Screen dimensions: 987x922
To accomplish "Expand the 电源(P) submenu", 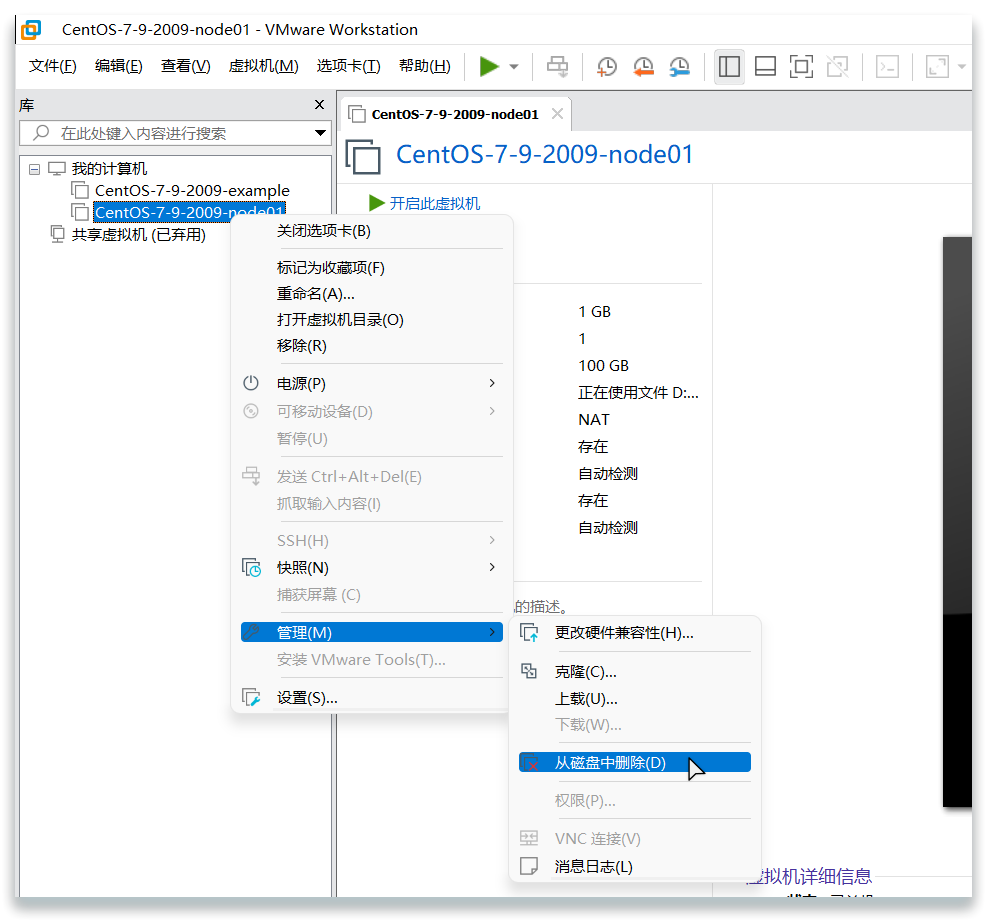I will point(372,383).
